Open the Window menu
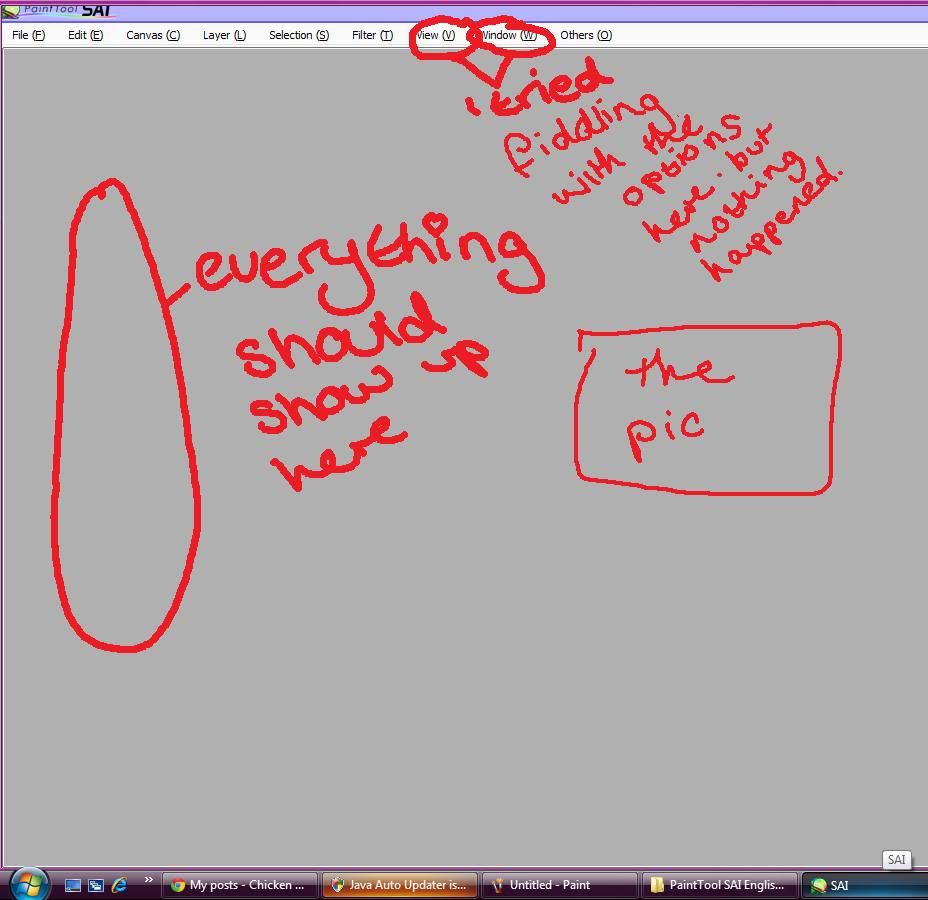Screen dimensions: 928x900 pos(508,35)
